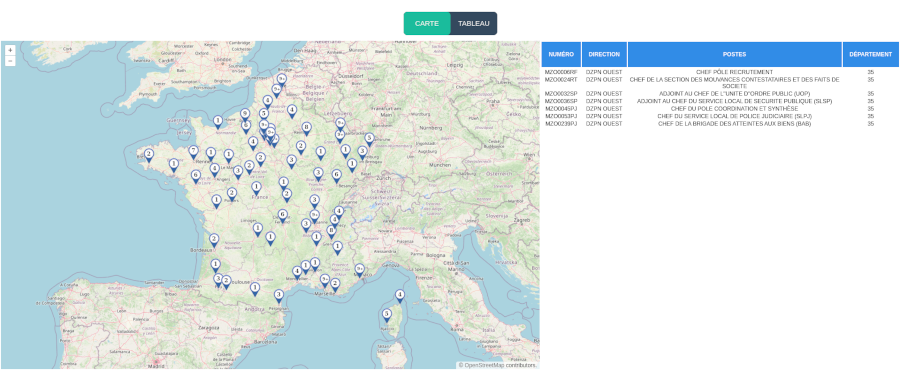Click the DÉPARTEMENT column header
This screenshot has height=386, width=900.
pos(870,55)
